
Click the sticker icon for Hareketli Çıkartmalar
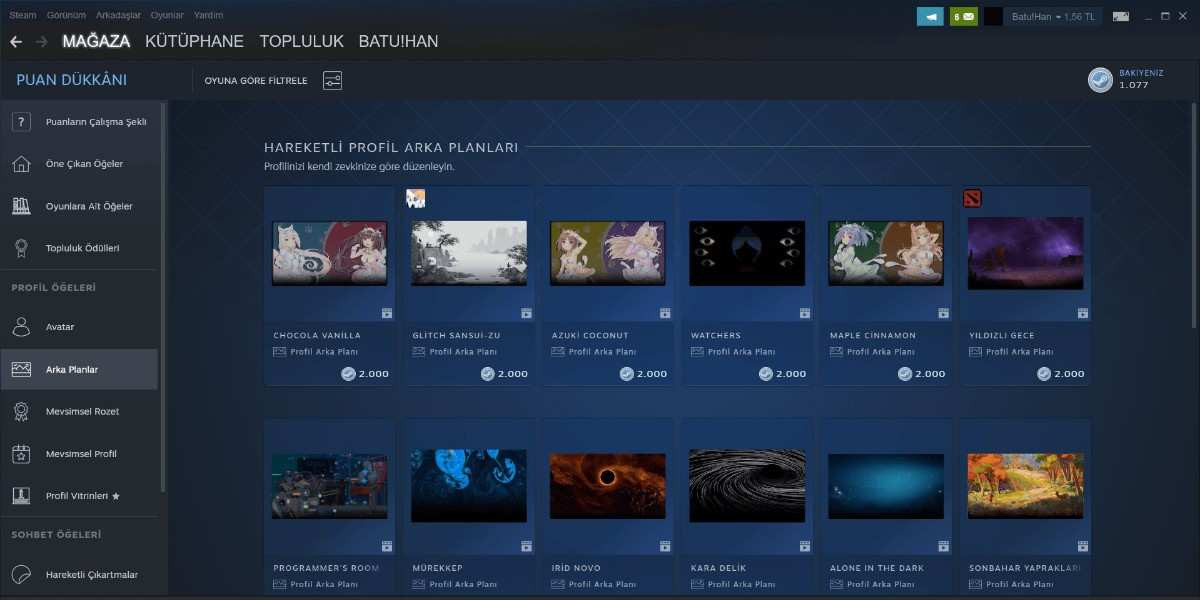tap(21, 574)
